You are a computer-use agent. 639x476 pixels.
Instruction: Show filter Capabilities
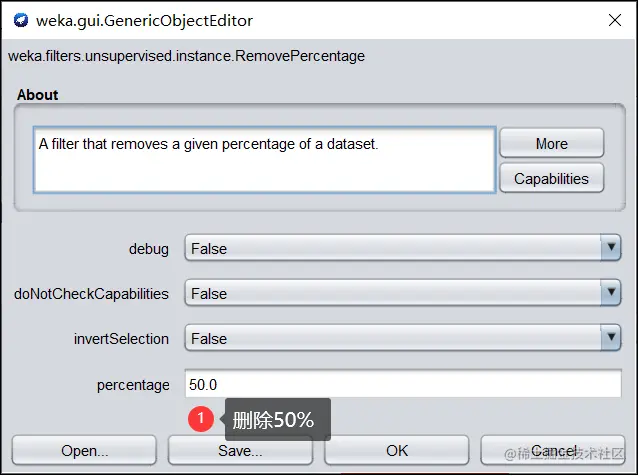(551, 179)
